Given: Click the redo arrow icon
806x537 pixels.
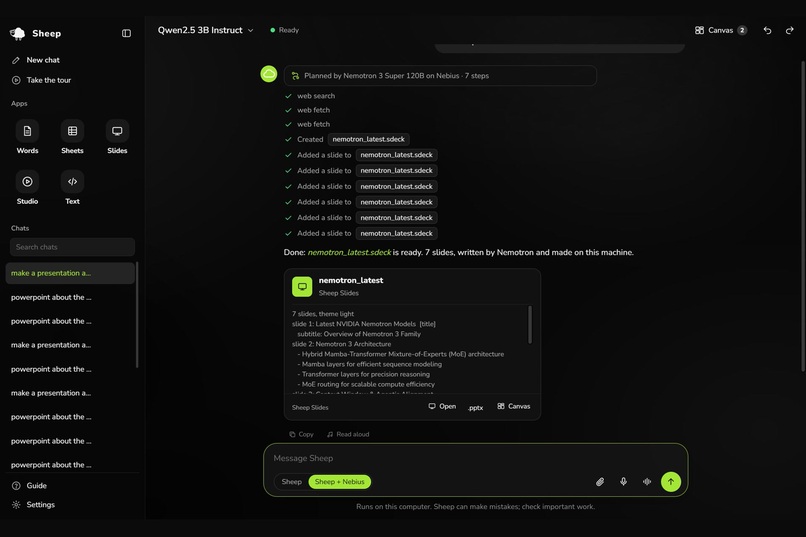Looking at the screenshot, I should (x=790, y=30).
